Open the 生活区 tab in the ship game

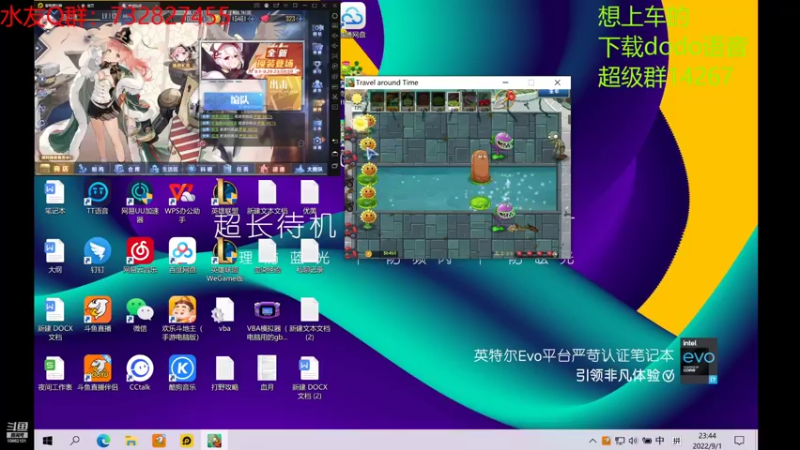point(165,168)
